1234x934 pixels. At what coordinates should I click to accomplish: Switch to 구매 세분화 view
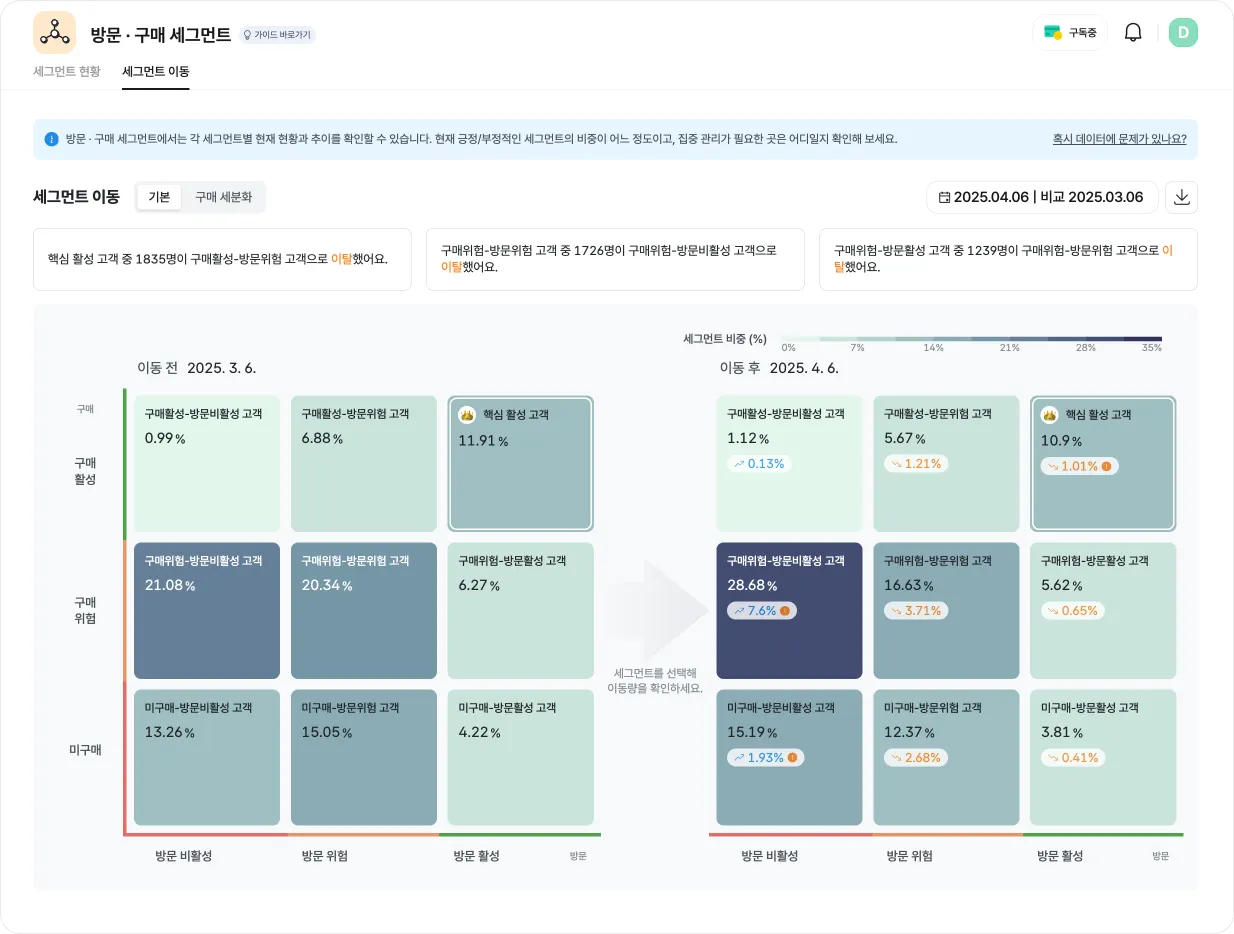click(x=223, y=197)
